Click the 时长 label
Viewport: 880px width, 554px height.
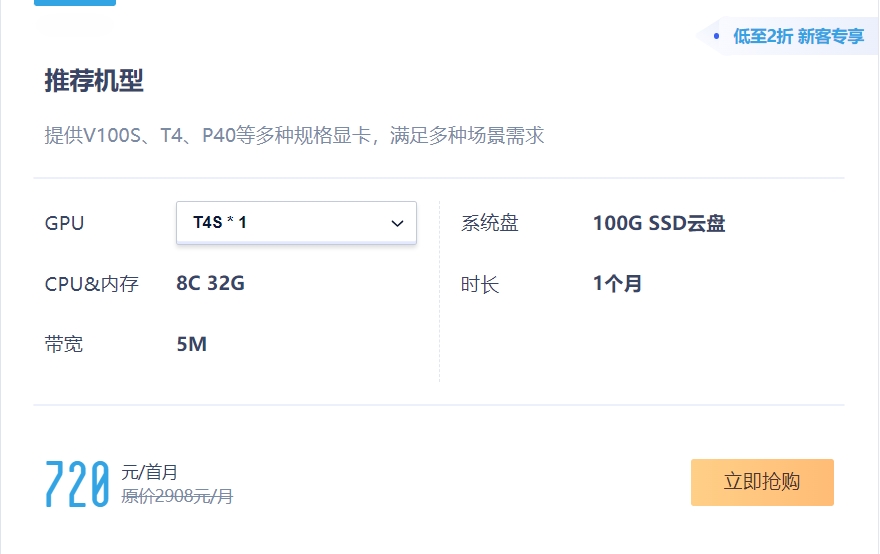tap(480, 284)
